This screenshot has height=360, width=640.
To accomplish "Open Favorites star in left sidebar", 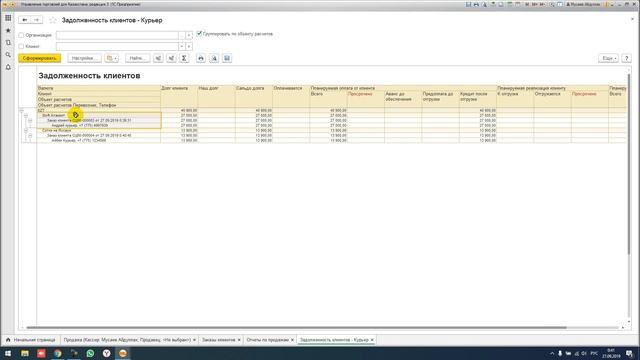I will pos(8,30).
